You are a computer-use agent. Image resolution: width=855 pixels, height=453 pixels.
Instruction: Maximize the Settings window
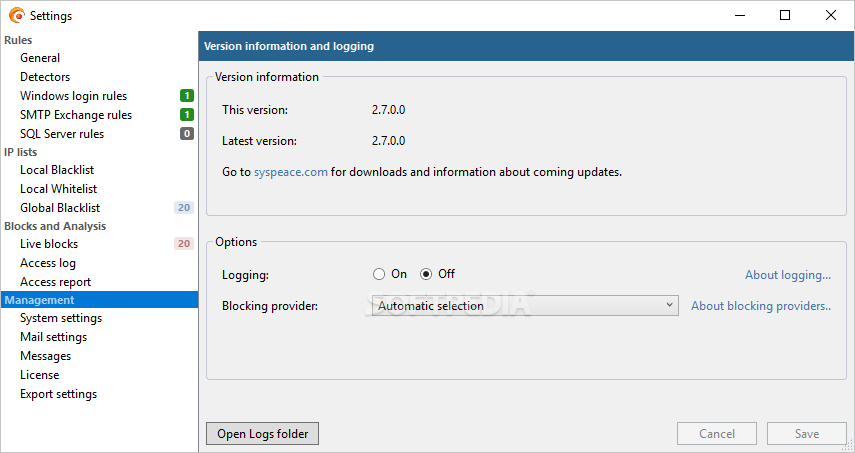tap(785, 15)
